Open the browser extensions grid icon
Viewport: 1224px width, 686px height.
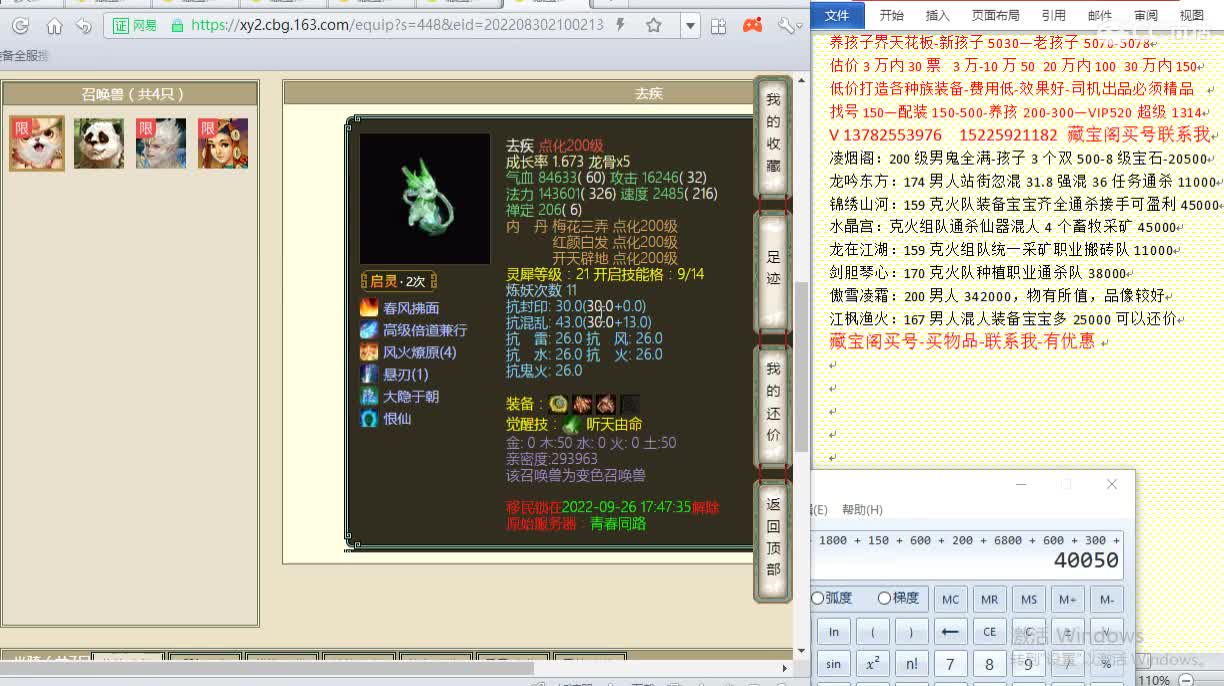point(720,25)
